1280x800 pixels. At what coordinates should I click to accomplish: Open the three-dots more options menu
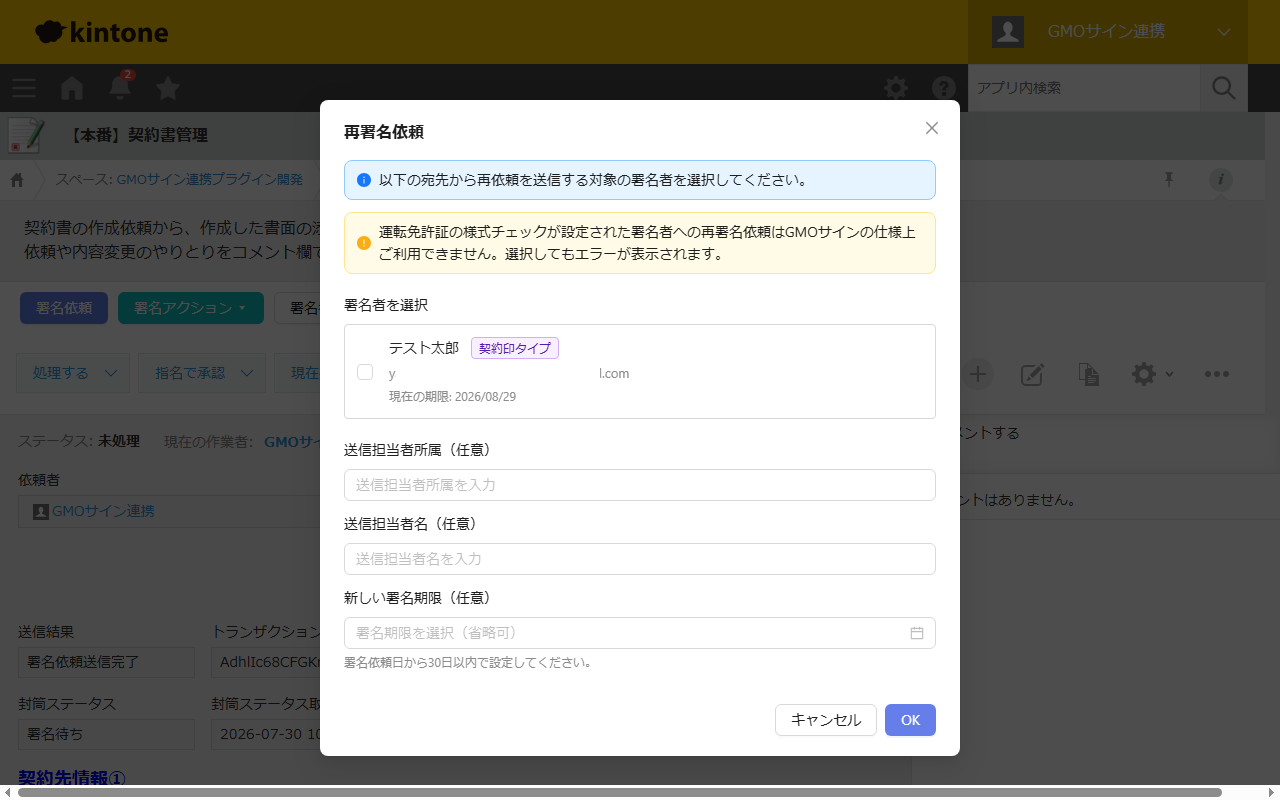pyautogui.click(x=1216, y=374)
